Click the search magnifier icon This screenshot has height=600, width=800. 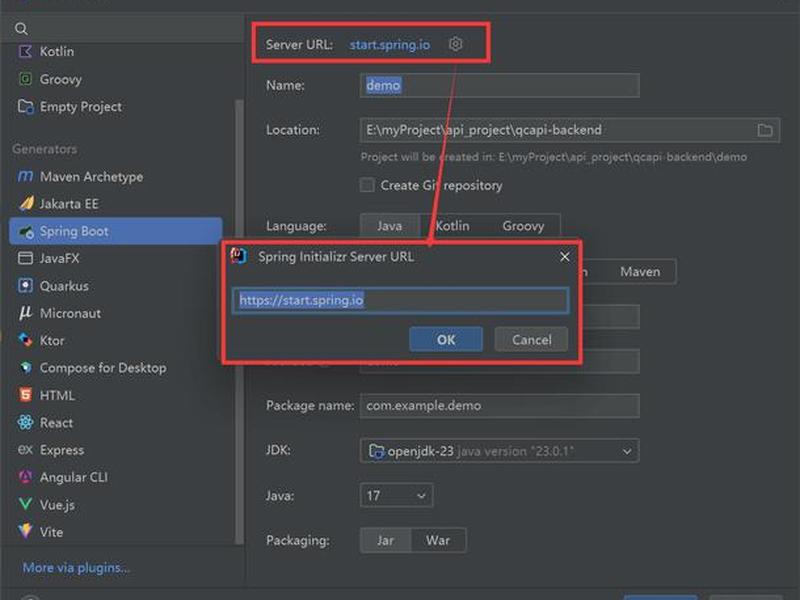pyautogui.click(x=21, y=29)
